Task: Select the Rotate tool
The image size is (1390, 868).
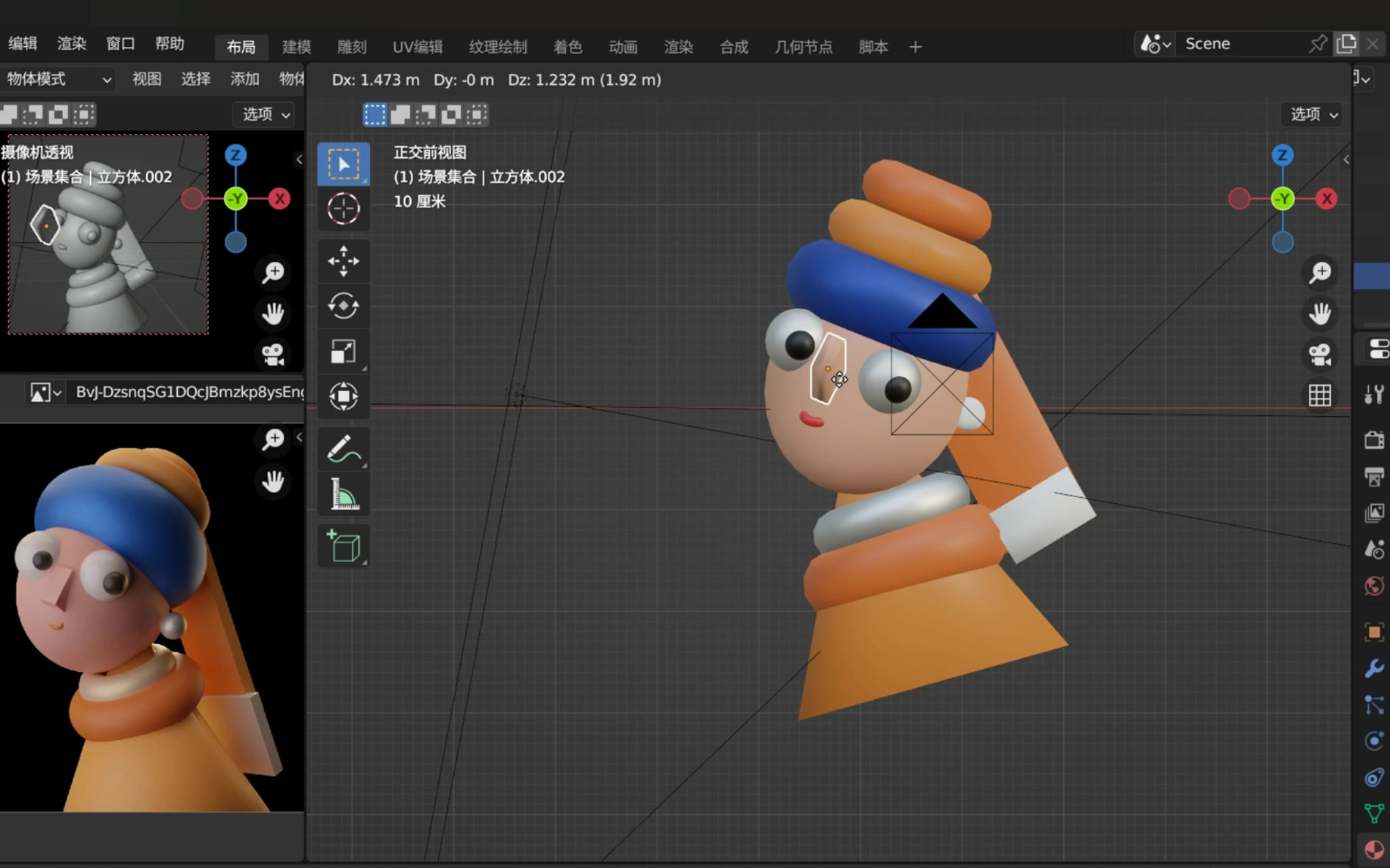Action: pyautogui.click(x=343, y=306)
